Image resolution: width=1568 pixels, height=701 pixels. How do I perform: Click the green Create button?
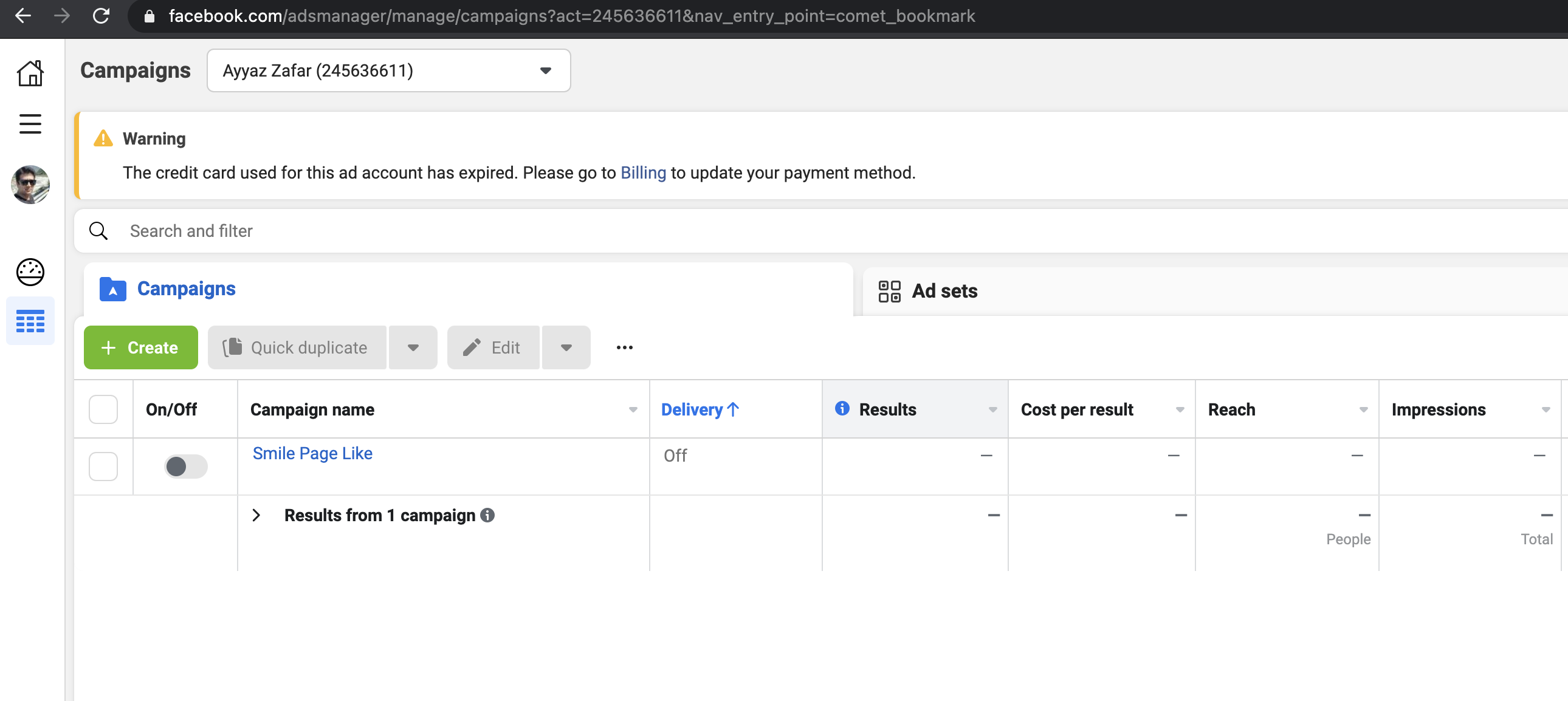coord(140,347)
